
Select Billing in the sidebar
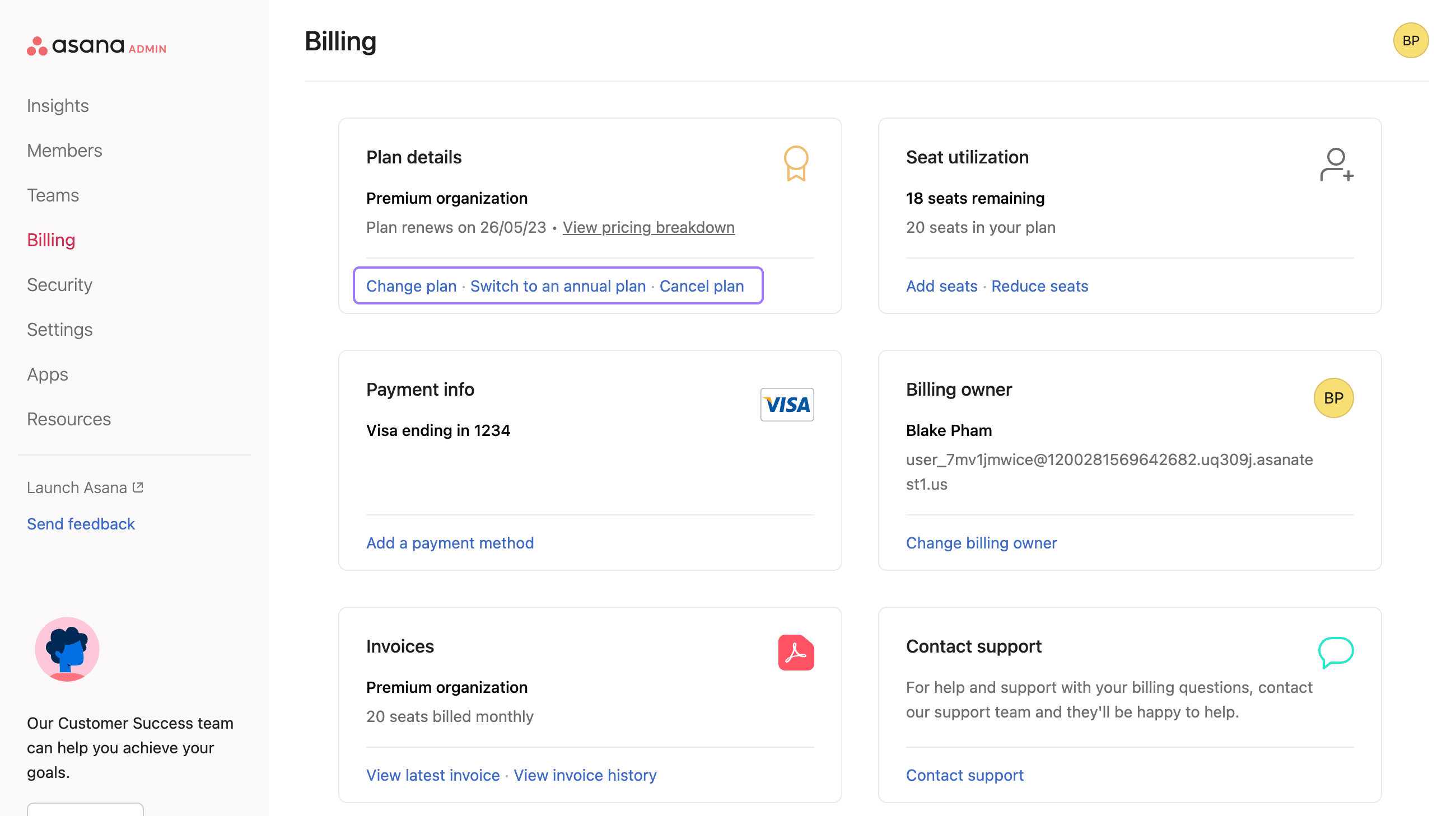[x=51, y=240]
